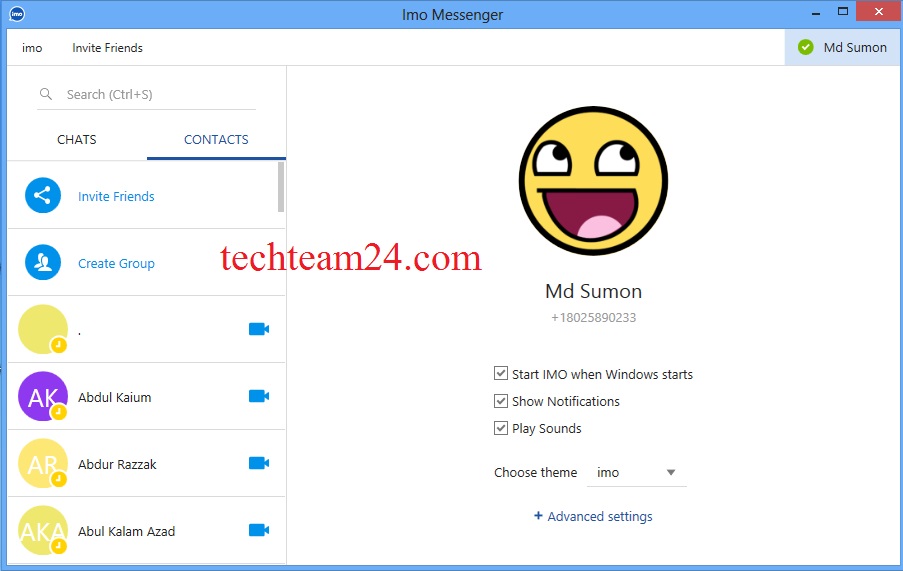Select contact name Abdur Razzak
The width and height of the screenshot is (903, 571).
tap(117, 464)
